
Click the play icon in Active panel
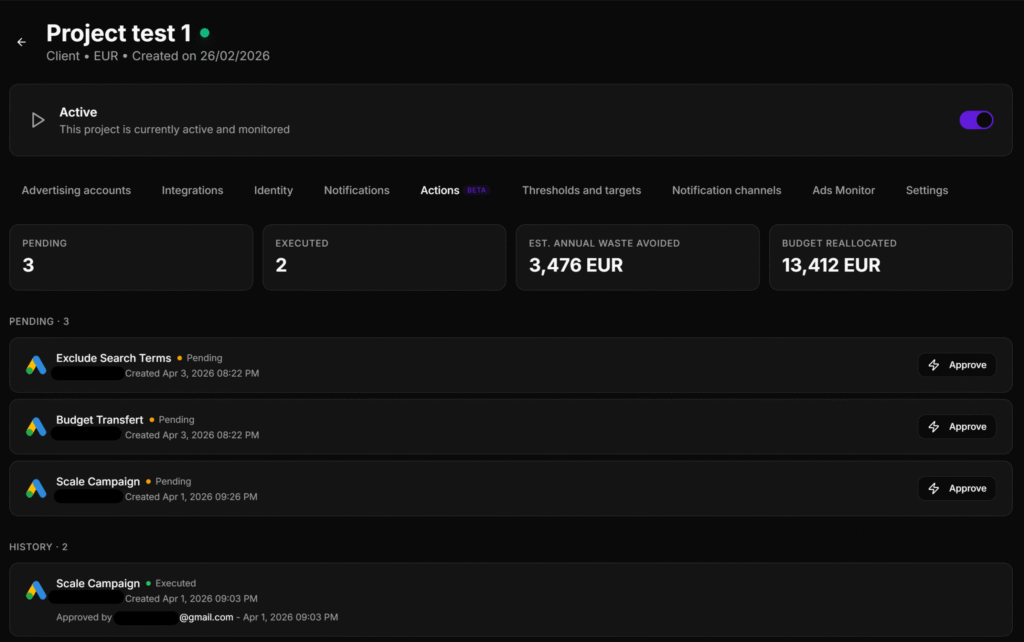pyautogui.click(x=38, y=120)
